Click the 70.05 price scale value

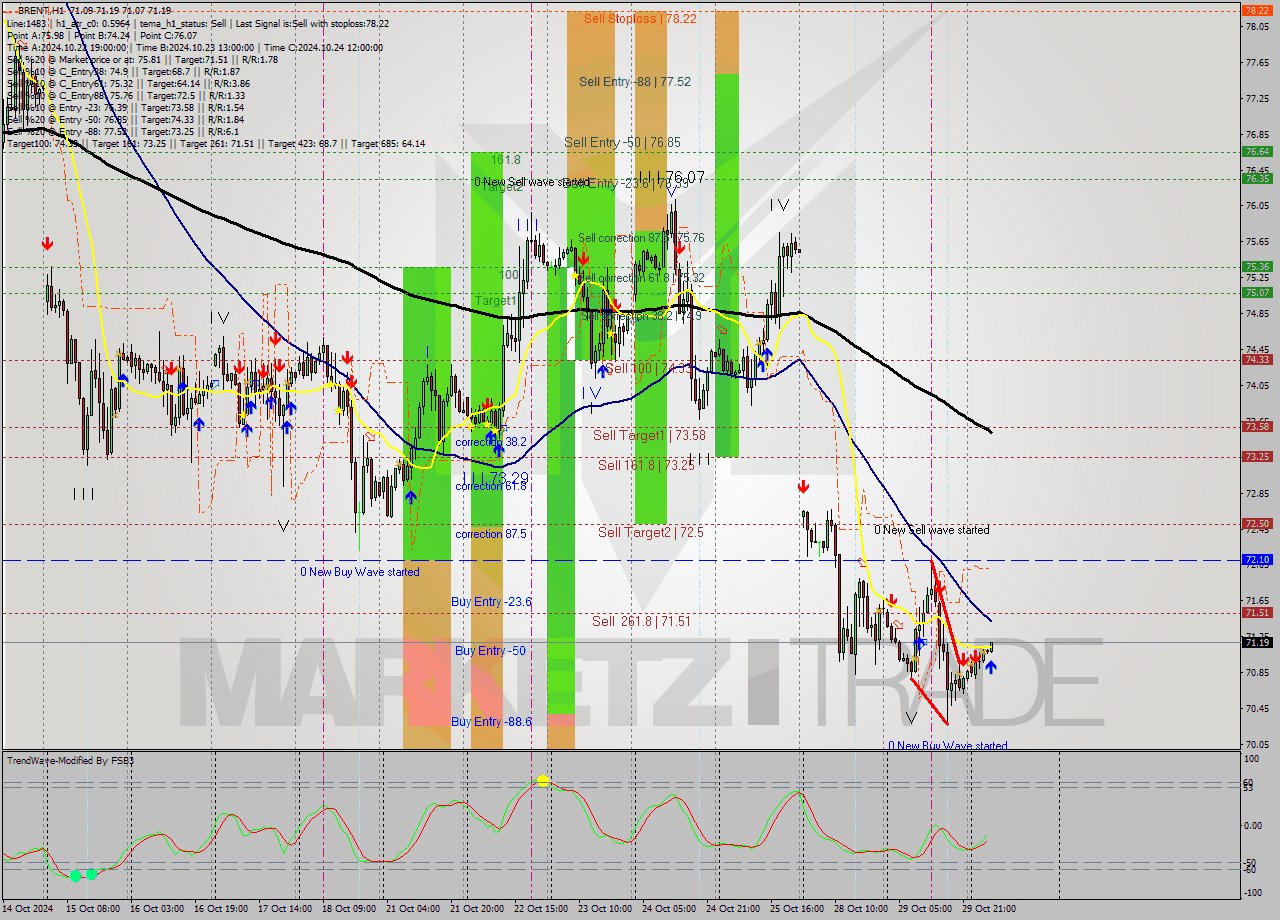point(1256,744)
